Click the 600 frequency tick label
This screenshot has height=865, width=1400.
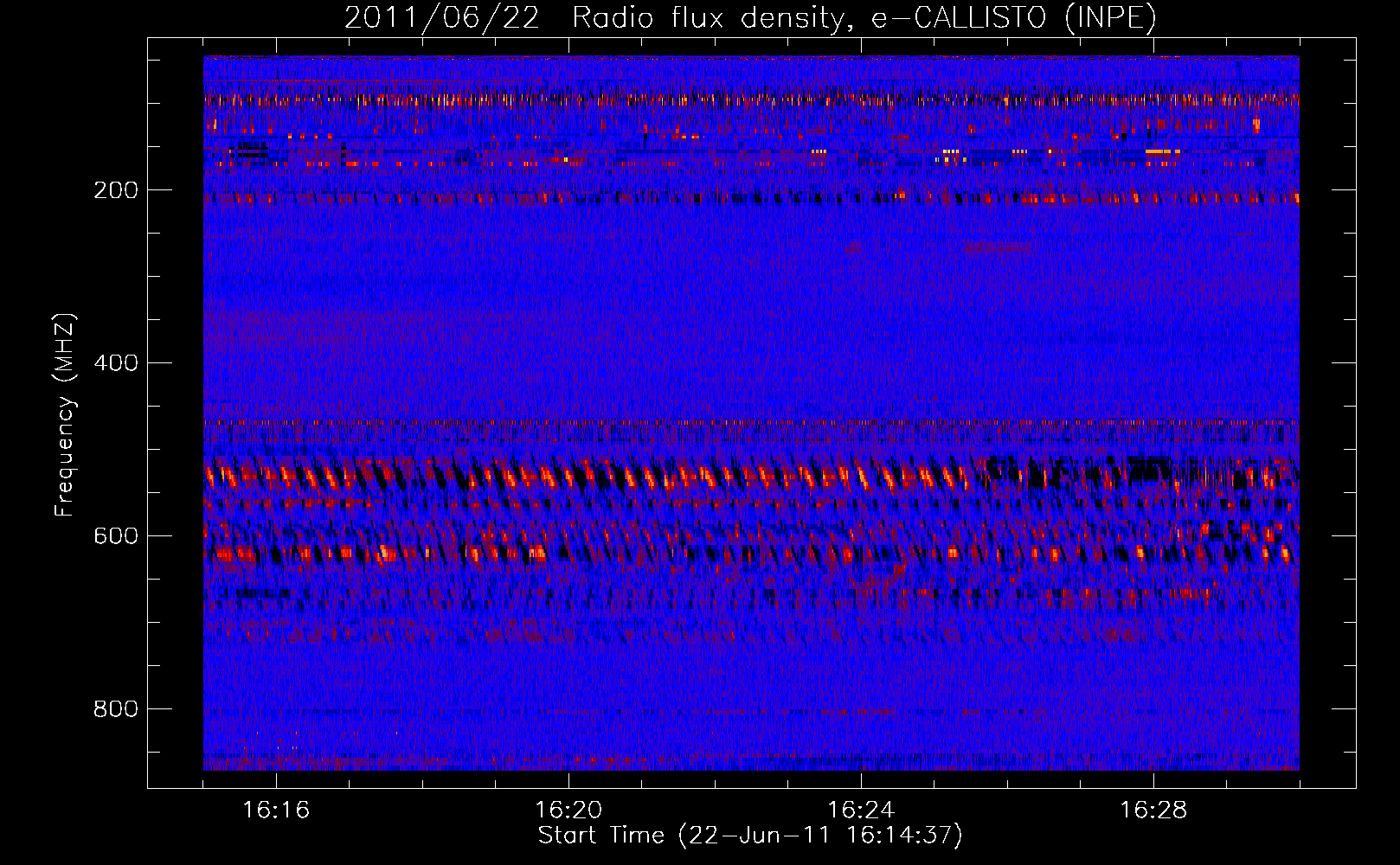116,536
